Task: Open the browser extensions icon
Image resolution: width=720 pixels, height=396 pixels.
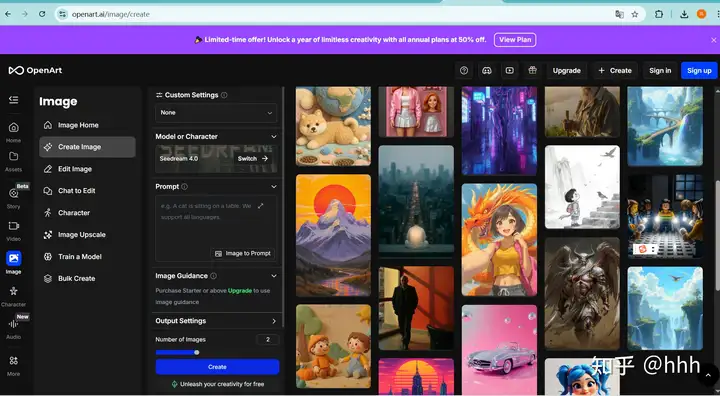Action: [x=659, y=14]
